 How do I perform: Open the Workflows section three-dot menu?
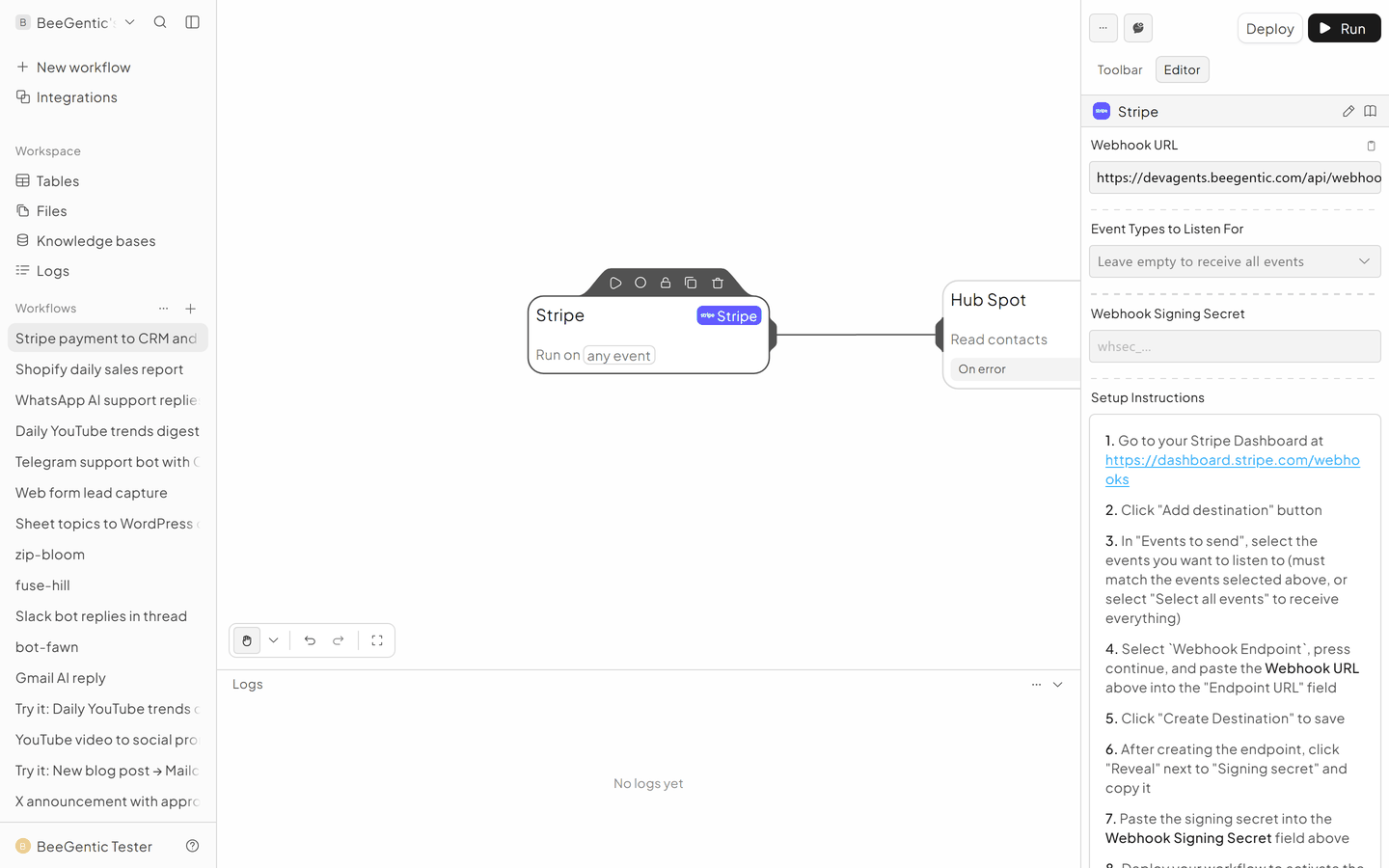[x=164, y=309]
